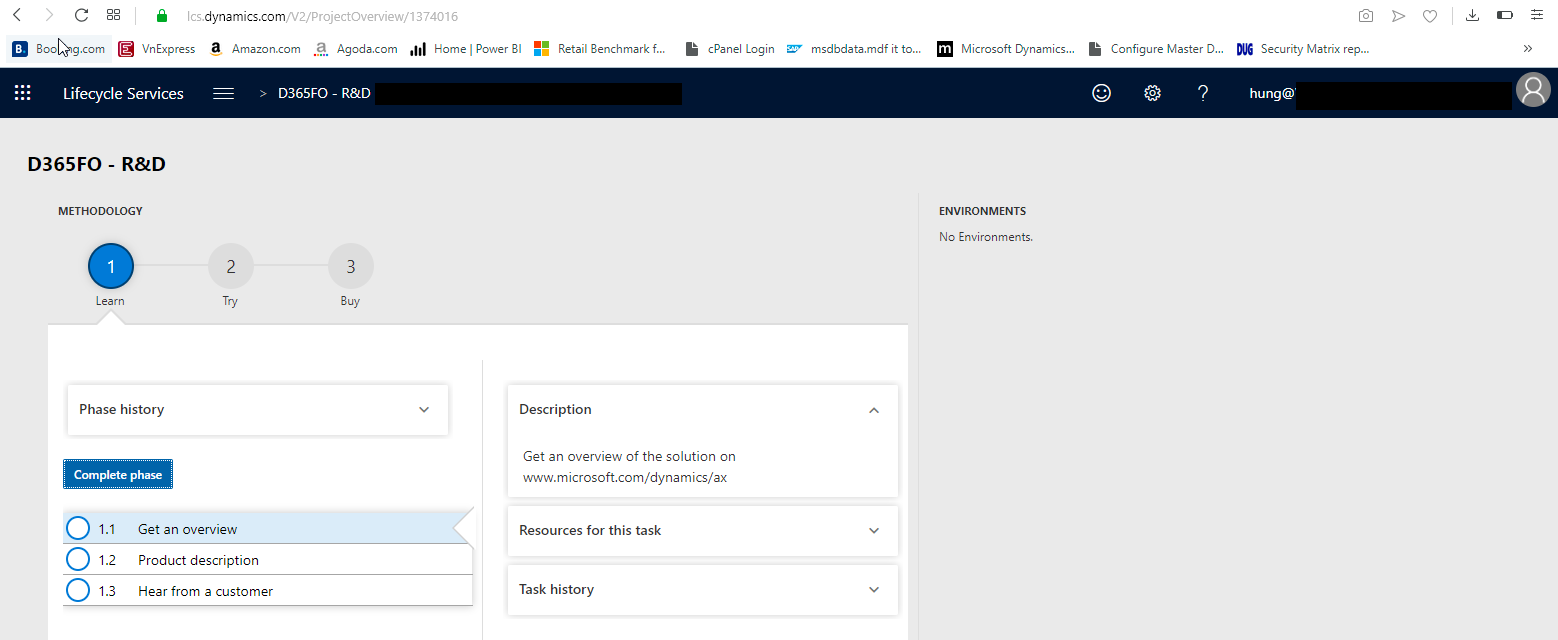Viewport: 1558px width, 640px height.
Task: Click the user profile avatar
Action: pos(1533,90)
